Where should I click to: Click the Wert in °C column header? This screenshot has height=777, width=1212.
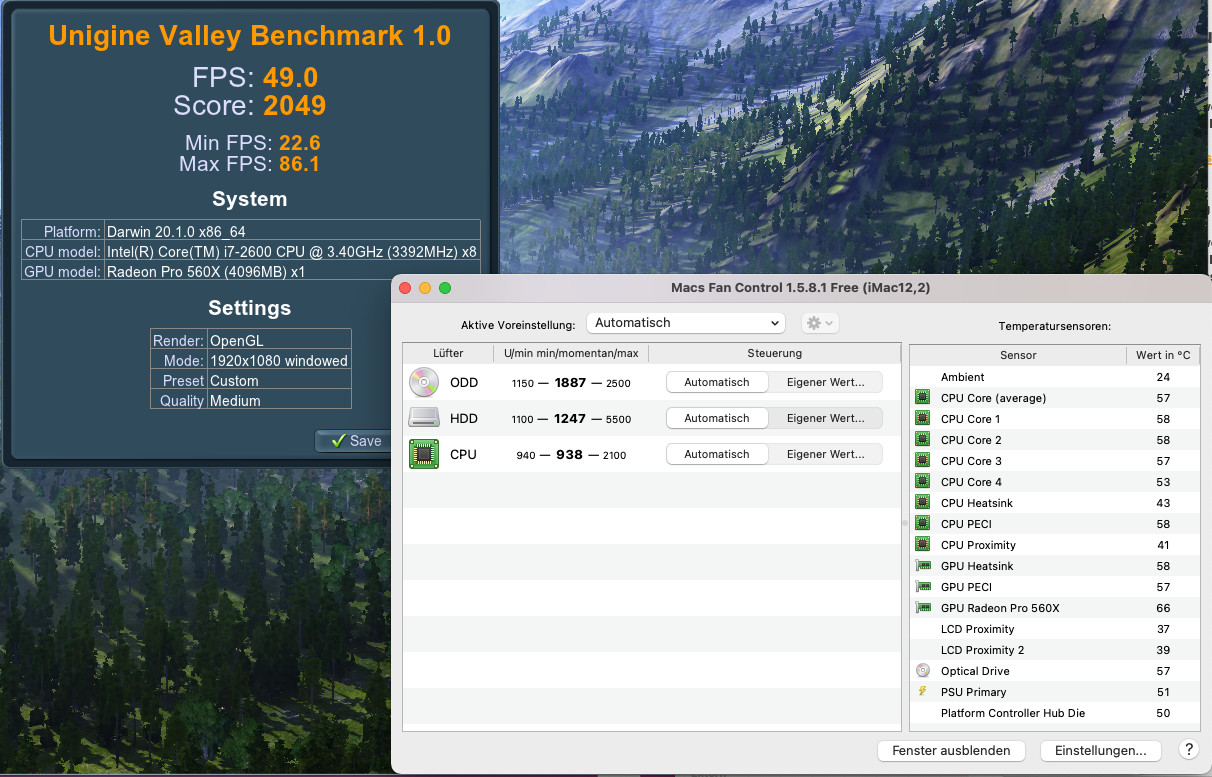(1163, 355)
